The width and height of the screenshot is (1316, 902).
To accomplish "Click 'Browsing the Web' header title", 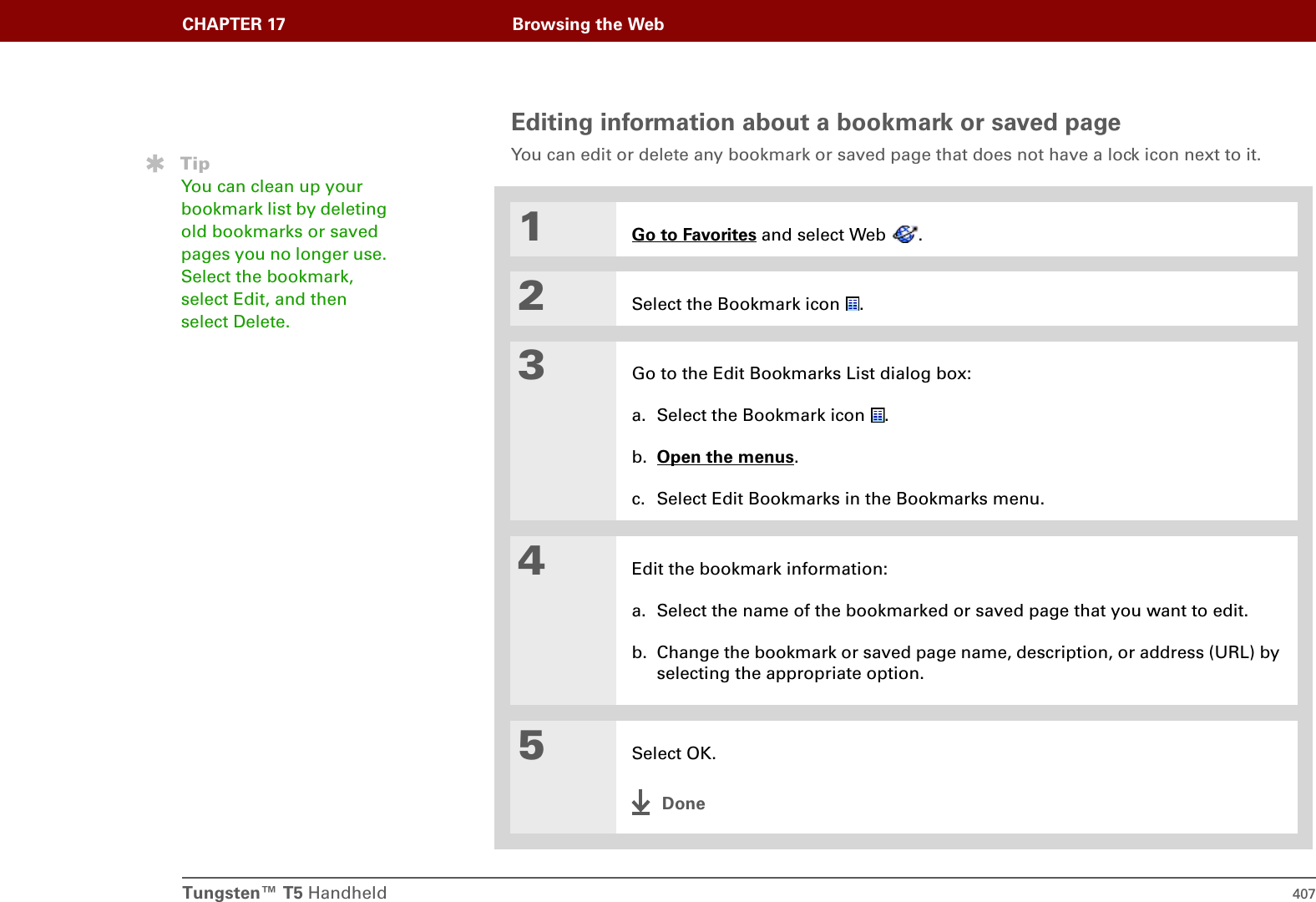I will pos(588,24).
